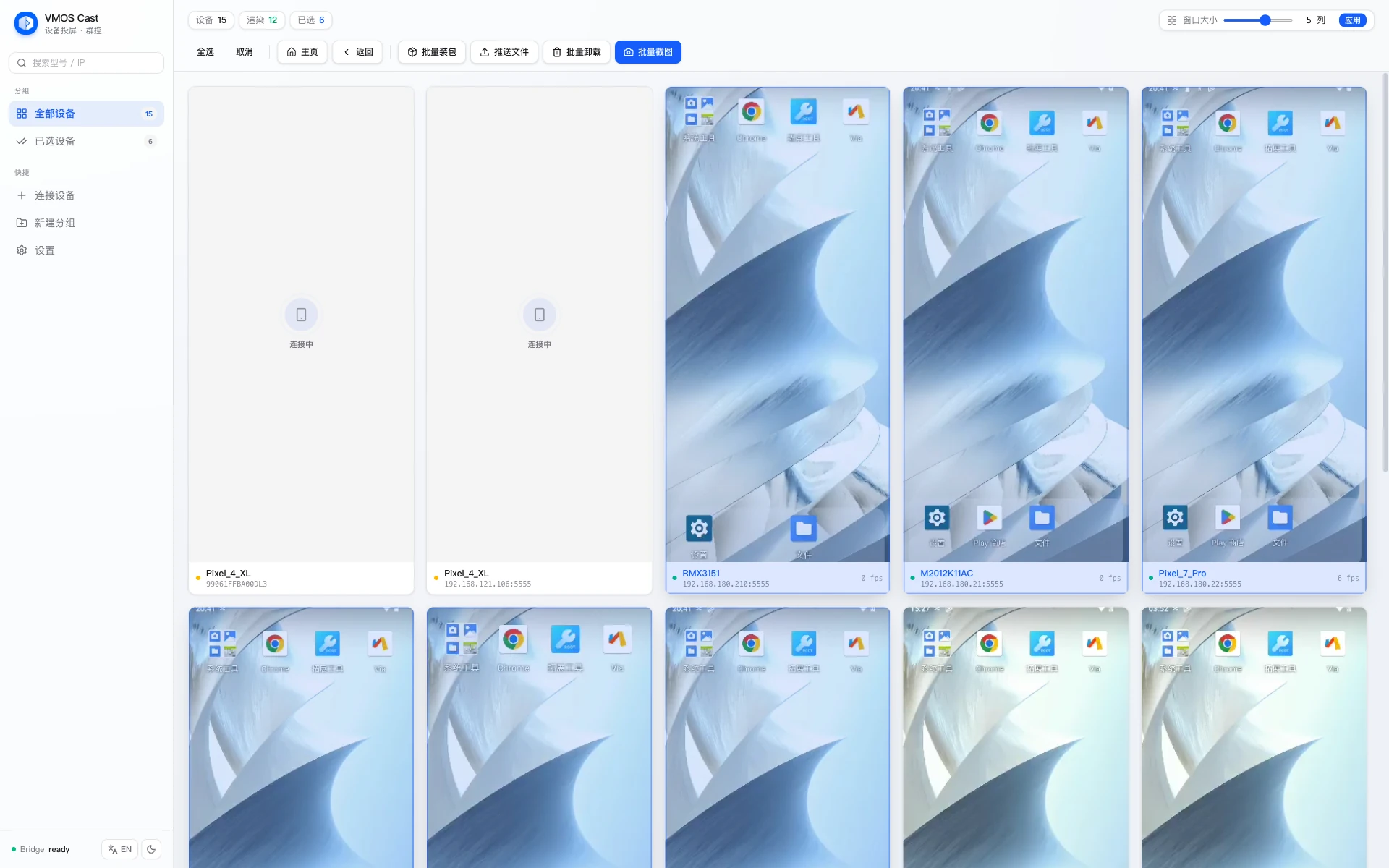Open the wrench tool app on RMX3151

click(804, 112)
